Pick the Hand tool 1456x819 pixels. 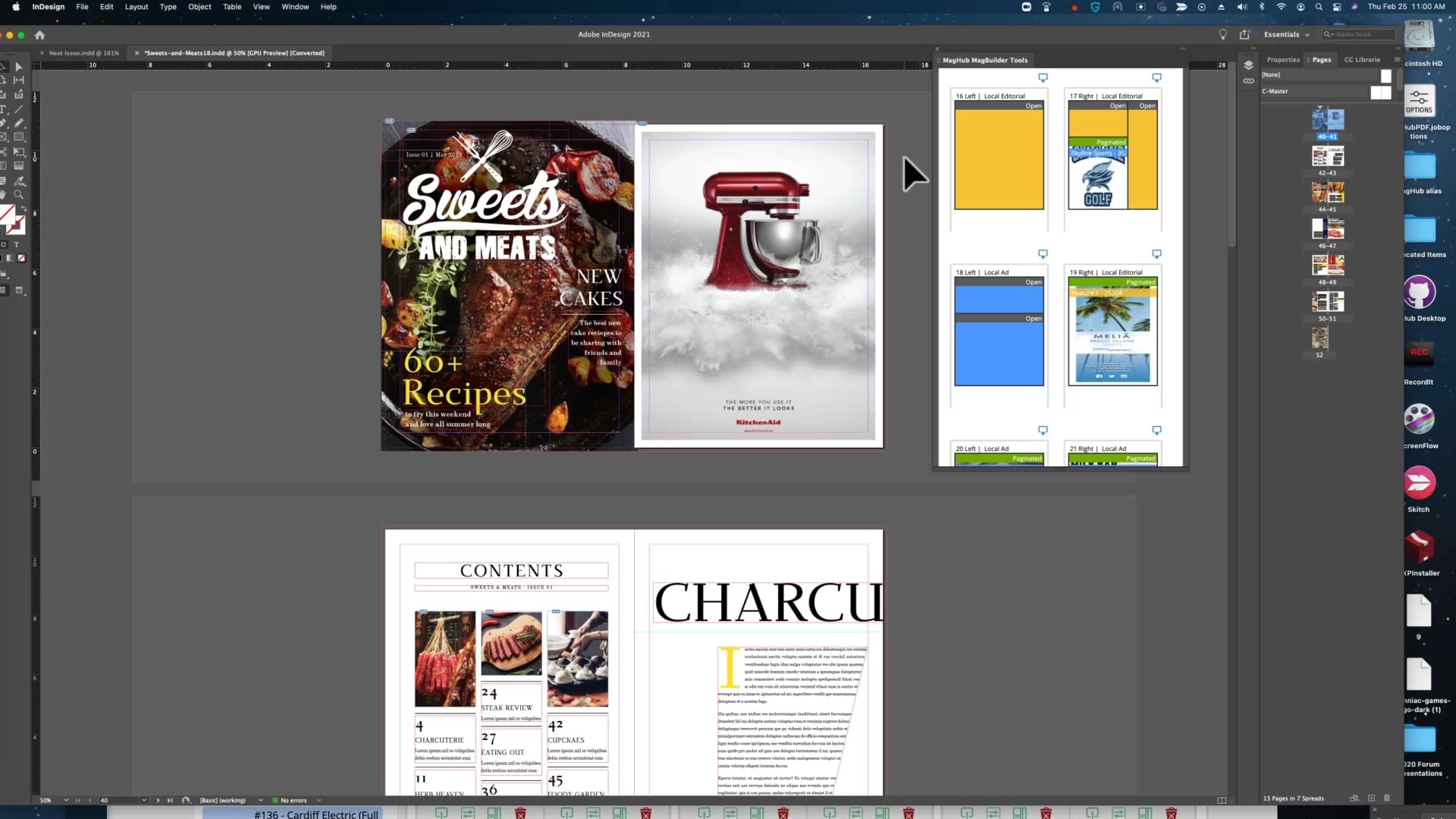pyautogui.click(x=5, y=194)
